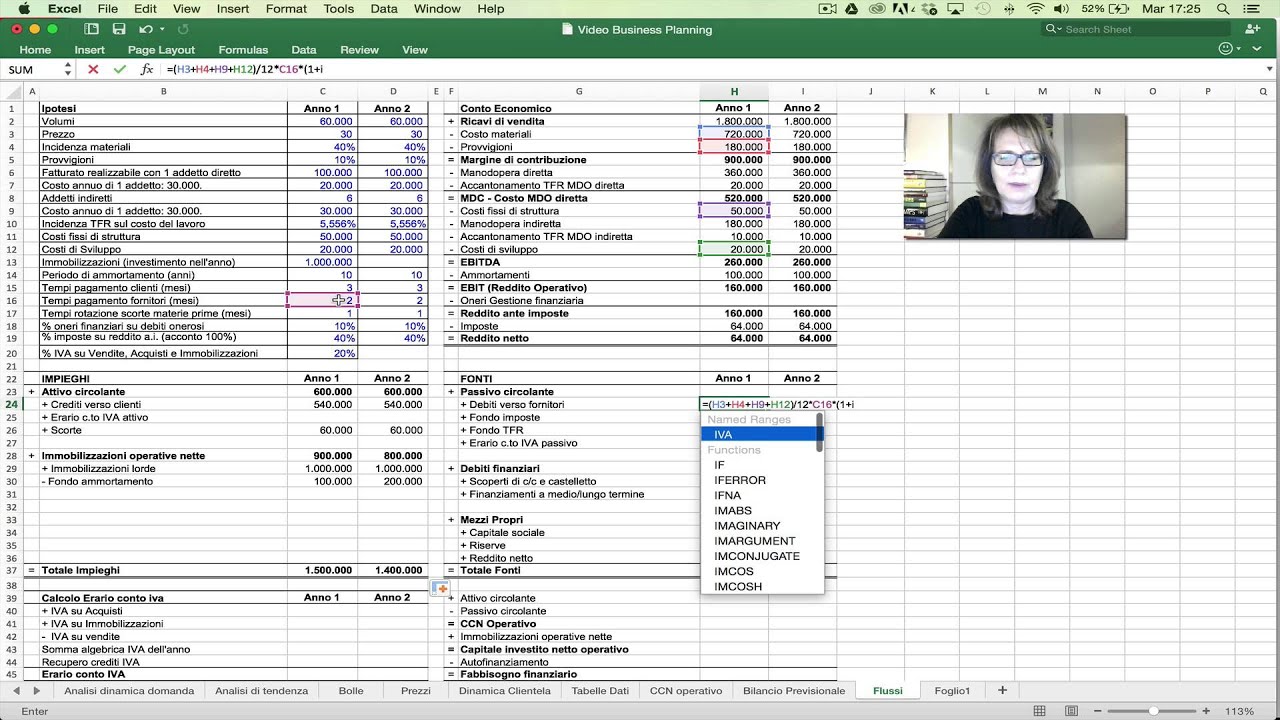Click the Search Sheet field

(x=1135, y=29)
